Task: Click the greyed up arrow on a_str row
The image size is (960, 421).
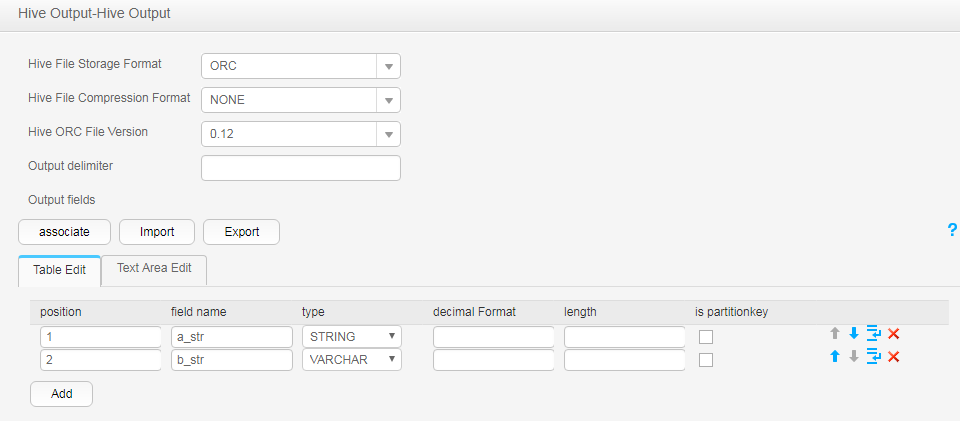Action: pos(834,333)
